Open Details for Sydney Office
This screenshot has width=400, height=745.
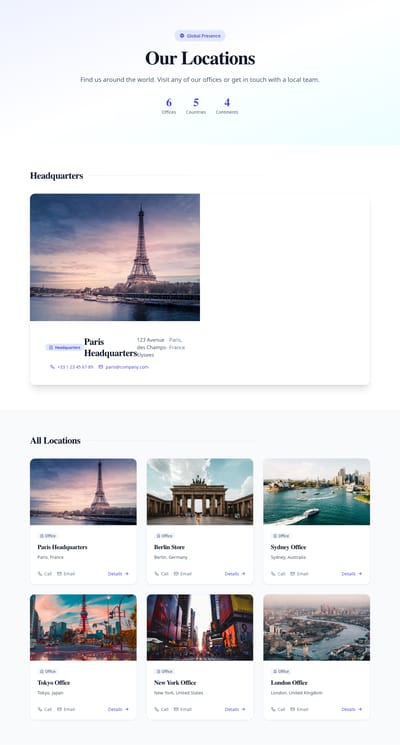[x=352, y=573]
